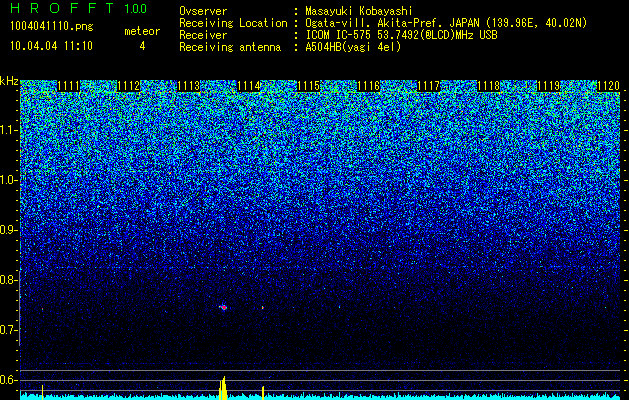Screen dimensions: 629x400
Task: Click the 0.7 kHz axis label
Action: pos(9,330)
